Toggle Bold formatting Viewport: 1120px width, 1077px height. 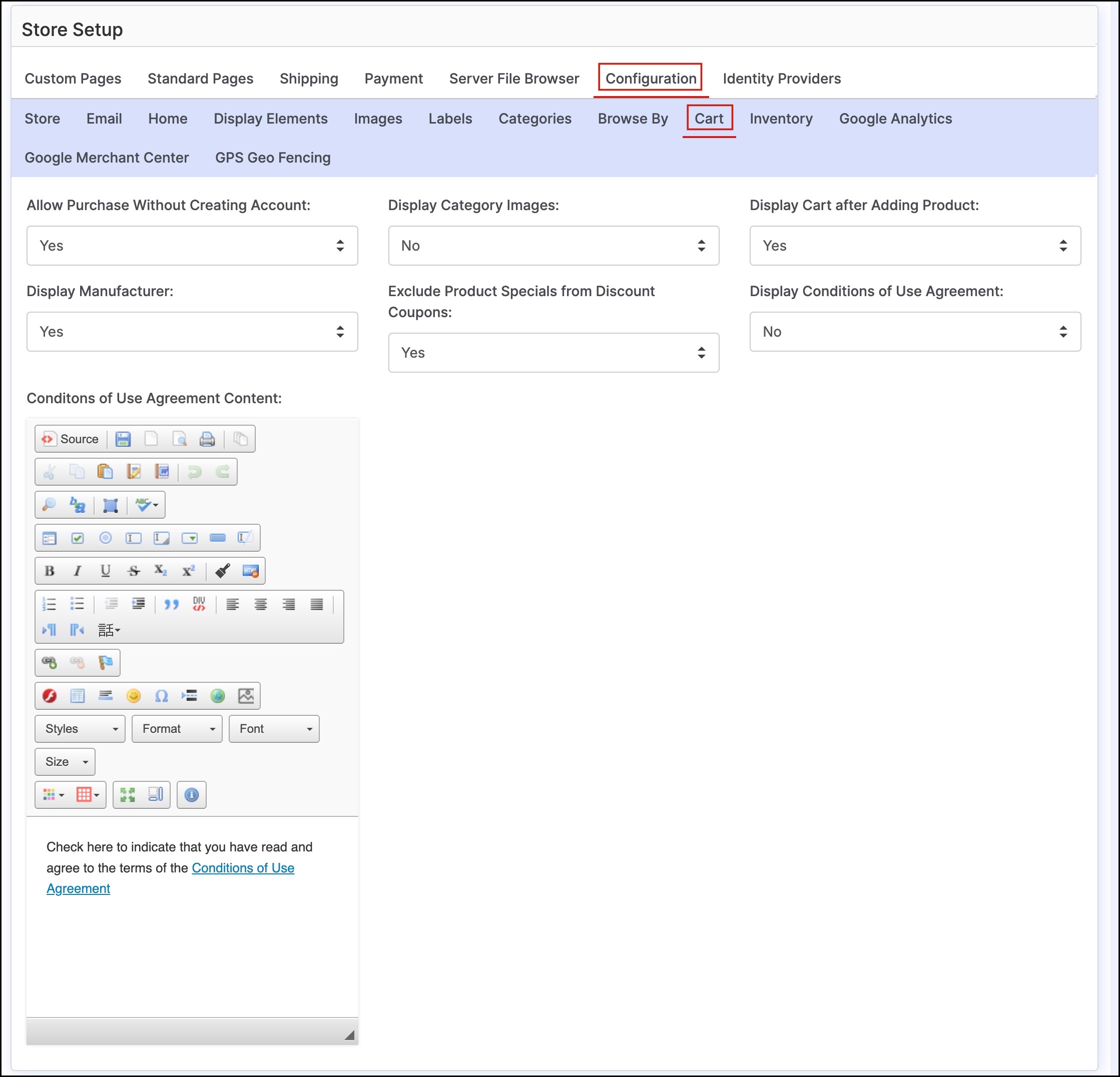pyautogui.click(x=50, y=571)
